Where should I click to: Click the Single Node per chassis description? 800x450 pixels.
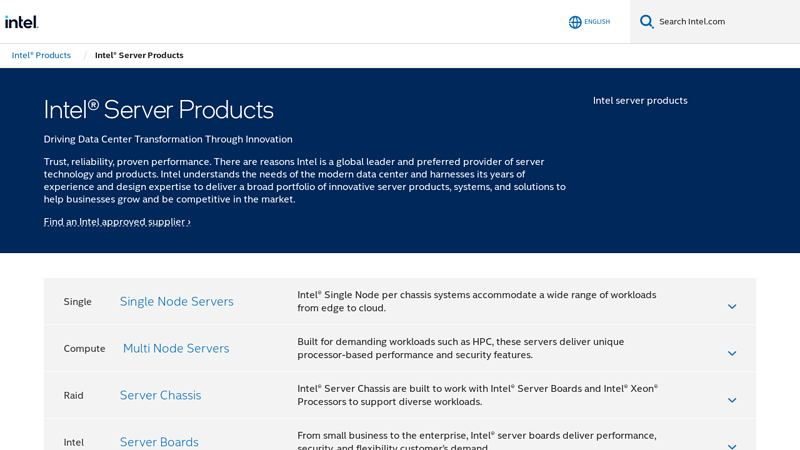click(x=477, y=302)
